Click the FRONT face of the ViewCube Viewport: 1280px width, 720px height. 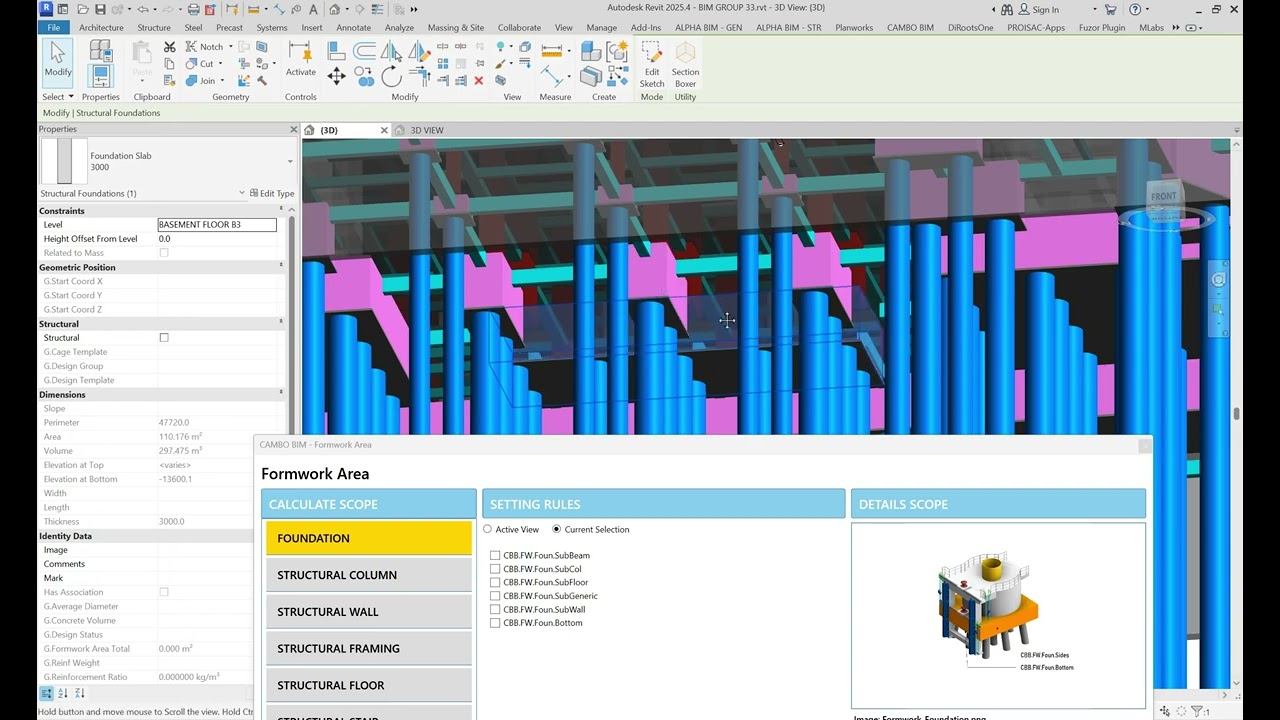1163,196
